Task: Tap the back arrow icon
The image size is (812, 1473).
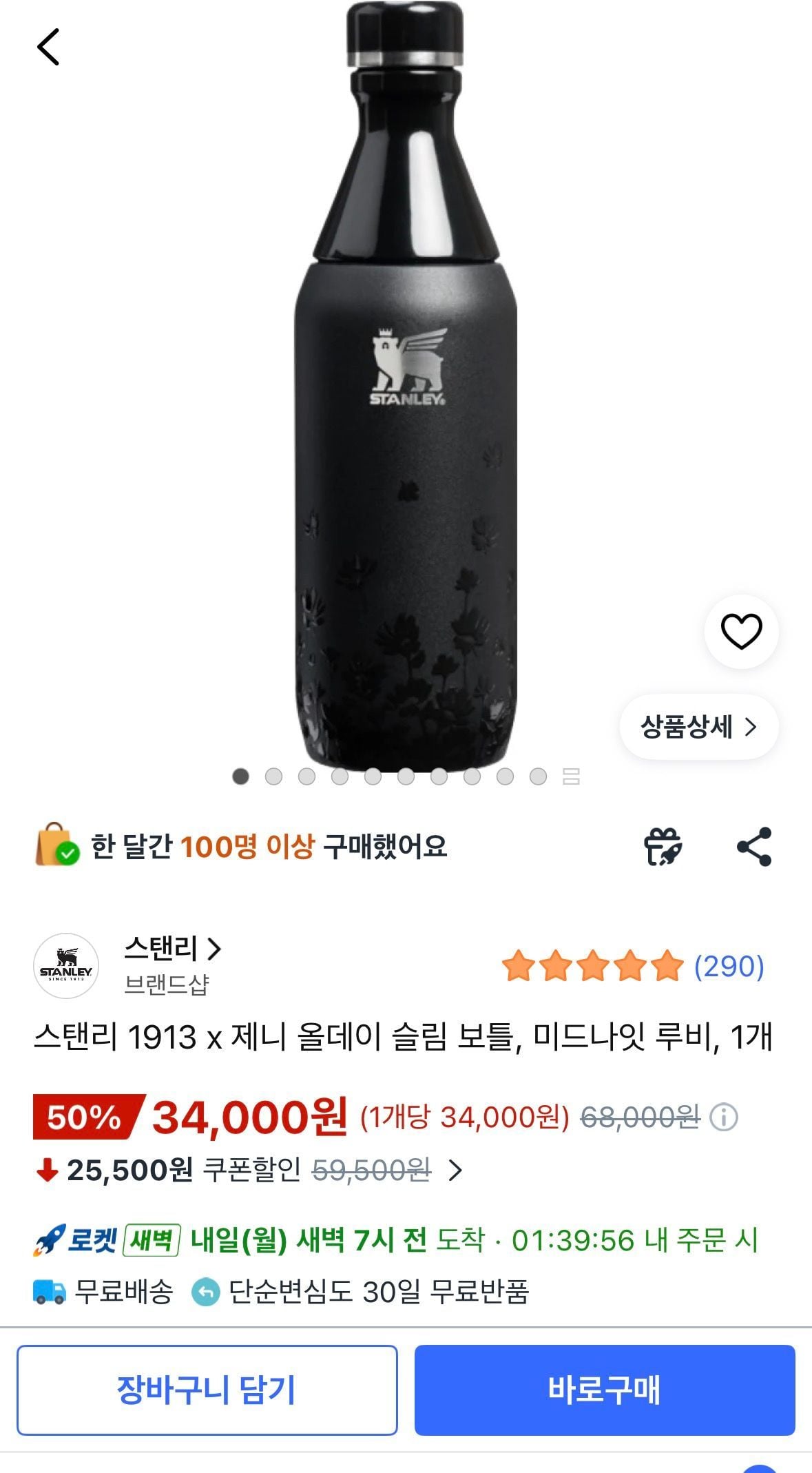Action: tap(48, 47)
